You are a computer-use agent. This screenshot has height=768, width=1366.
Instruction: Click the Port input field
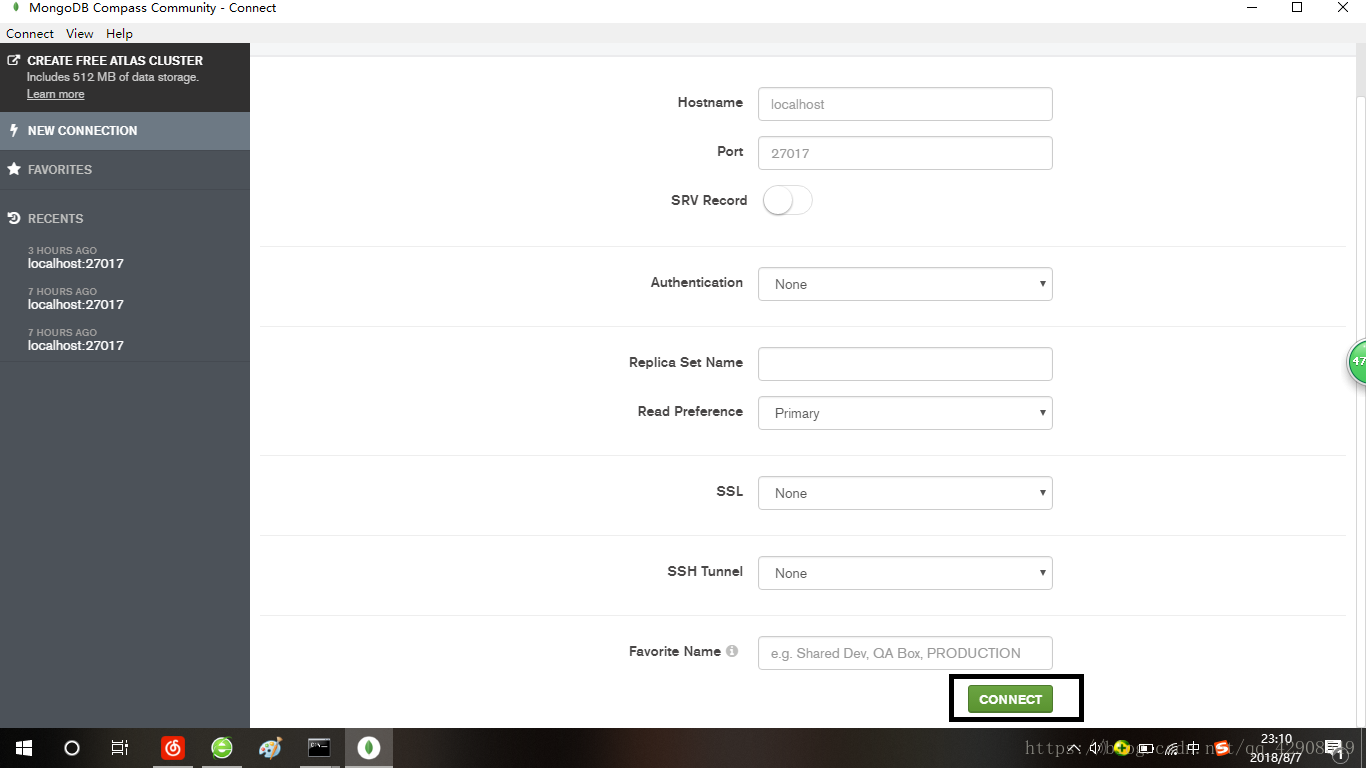coord(905,153)
